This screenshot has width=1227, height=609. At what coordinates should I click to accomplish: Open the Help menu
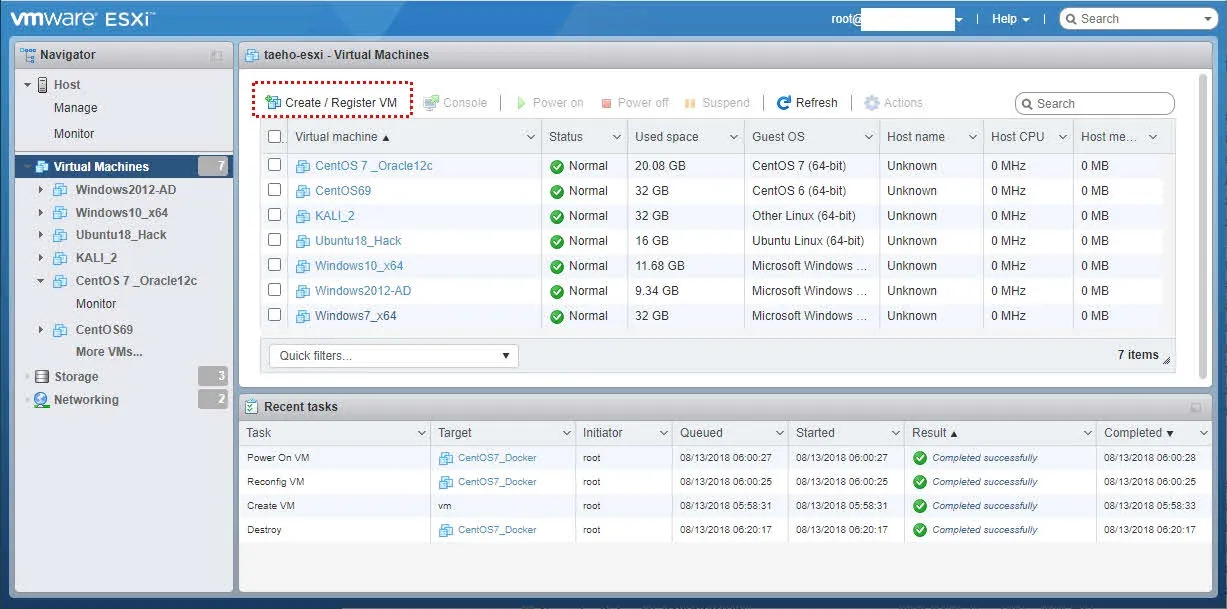[1010, 19]
